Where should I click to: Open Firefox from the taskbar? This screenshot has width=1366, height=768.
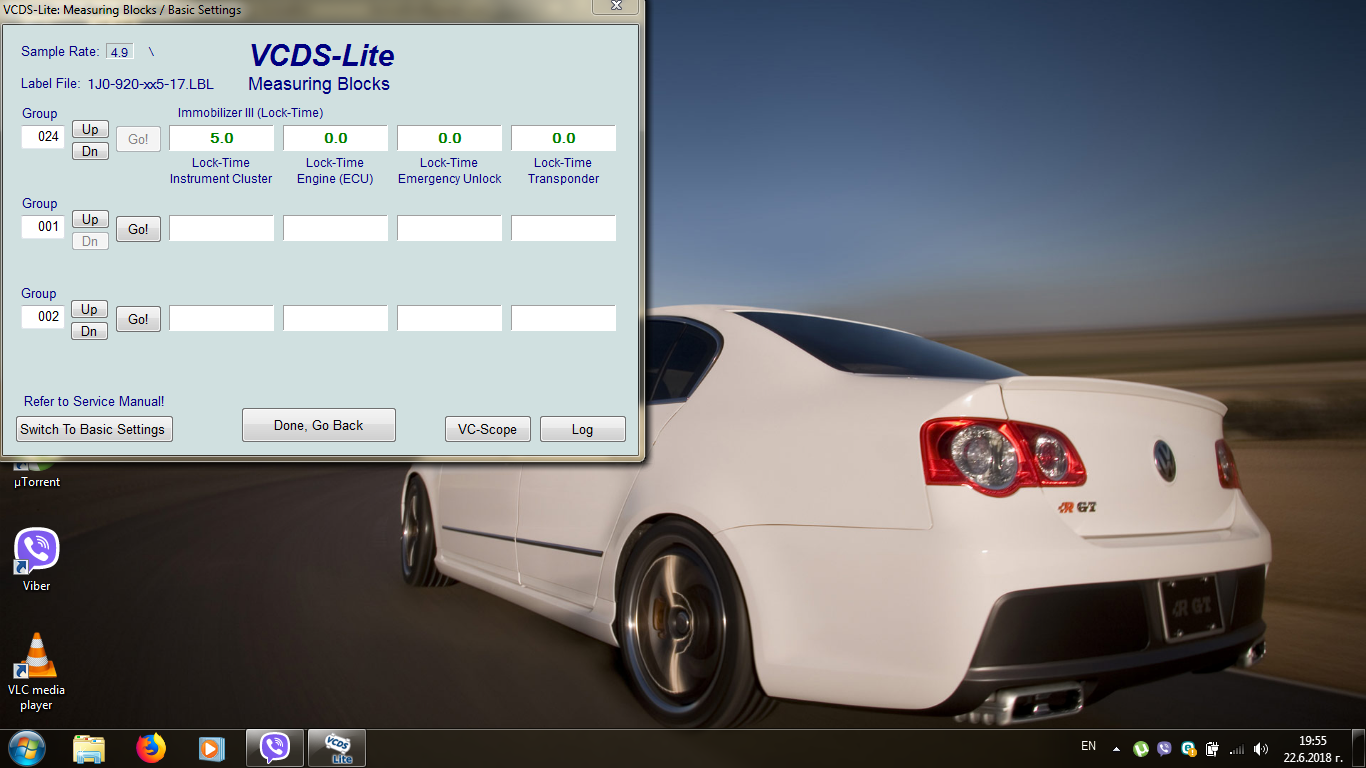tap(150, 748)
